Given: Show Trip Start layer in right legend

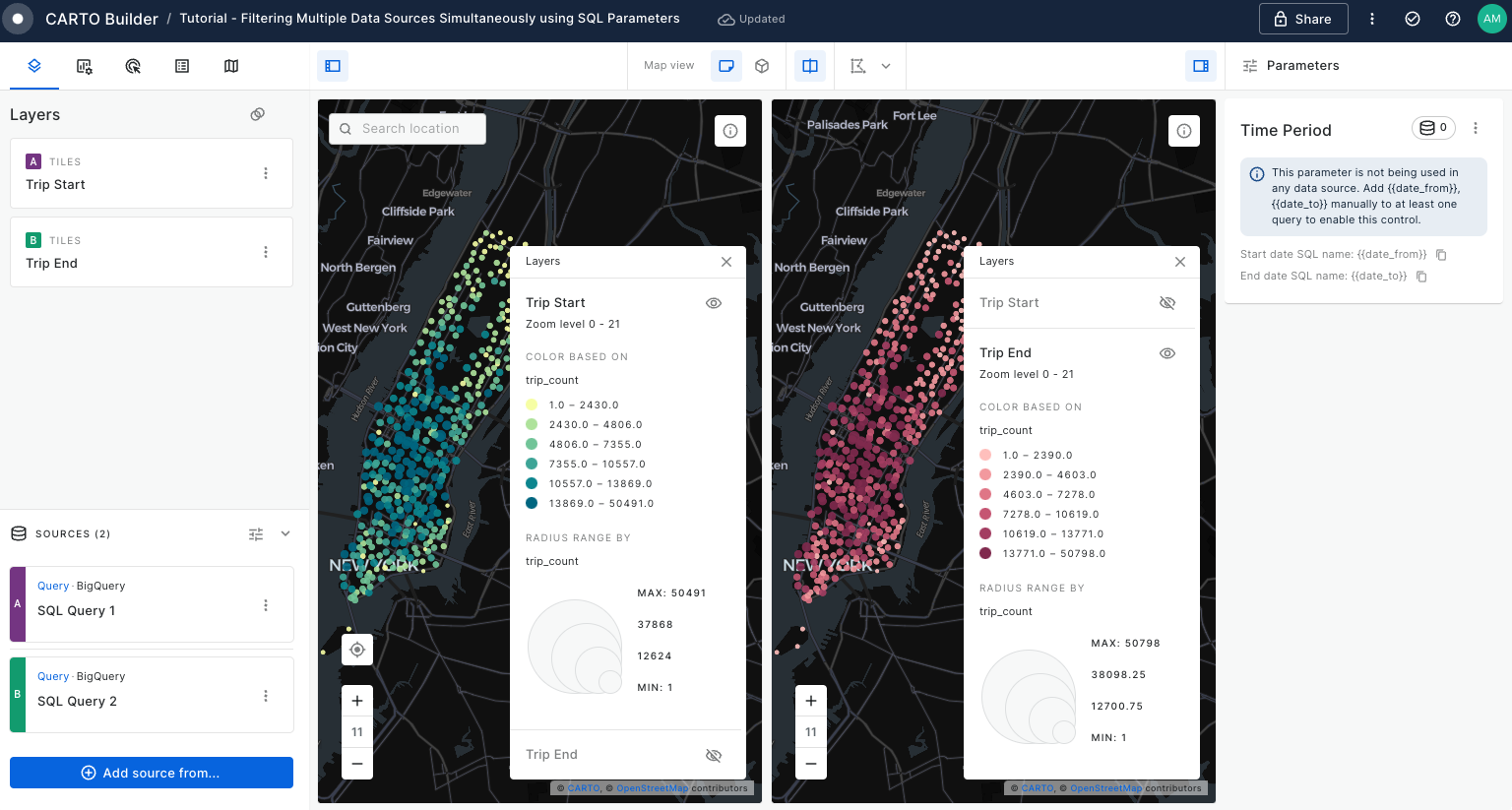Looking at the screenshot, I should (x=1167, y=303).
